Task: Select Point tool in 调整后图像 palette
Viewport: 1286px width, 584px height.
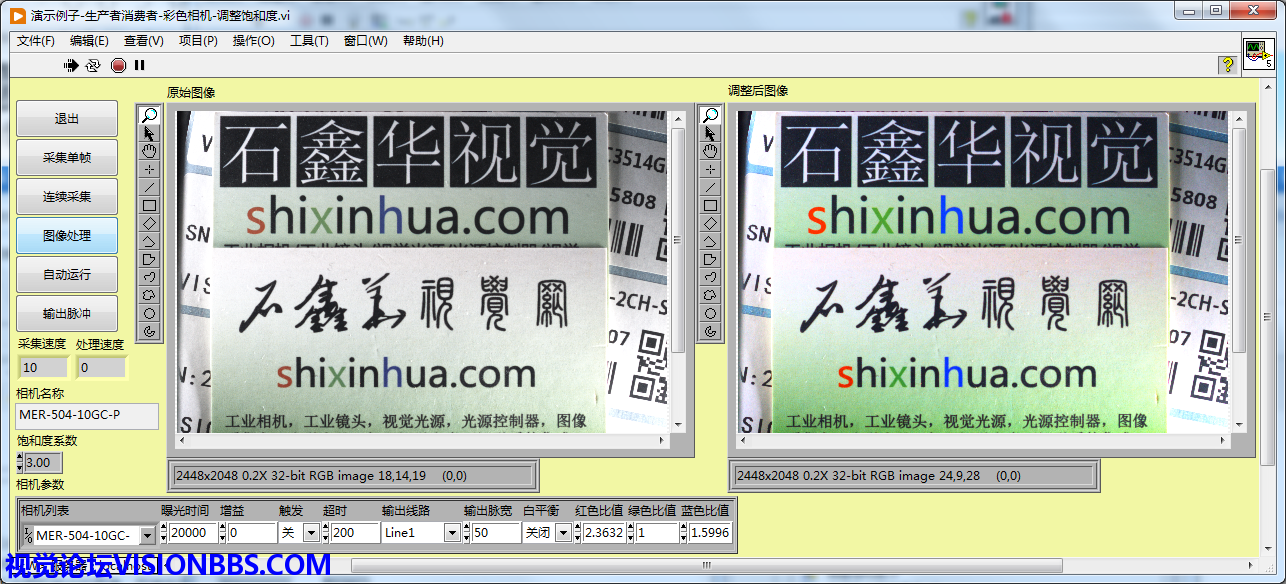Action: pos(710,169)
